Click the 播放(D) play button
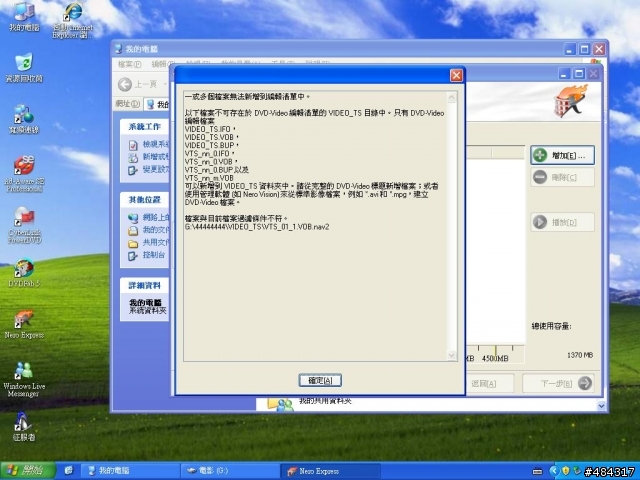640x480 pixels. 562,222
